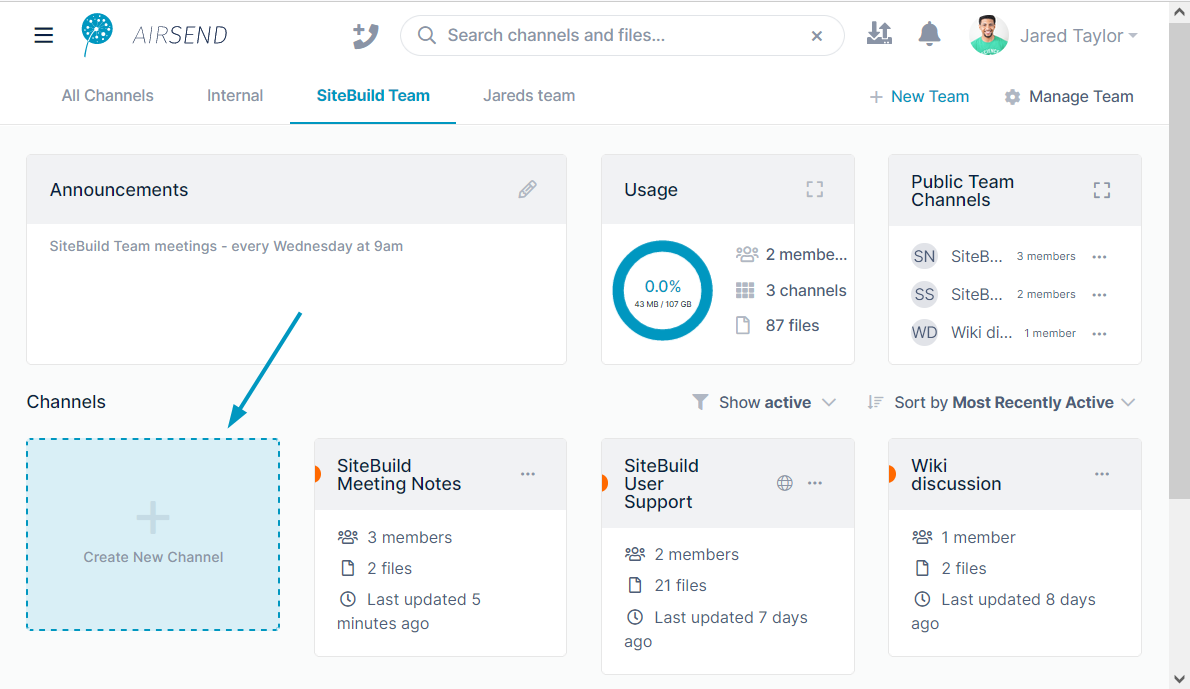Click the file icon beside 87 files
The height and width of the screenshot is (689, 1190).
pos(743,326)
